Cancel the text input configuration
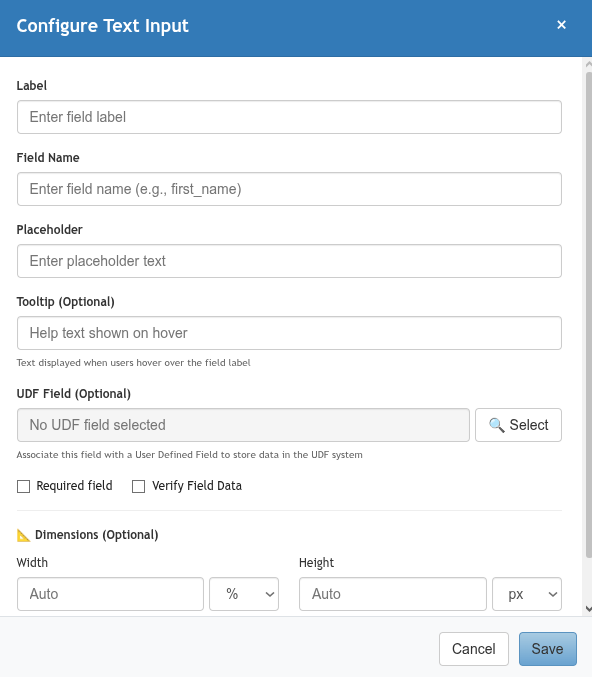The image size is (592, 677). (474, 649)
